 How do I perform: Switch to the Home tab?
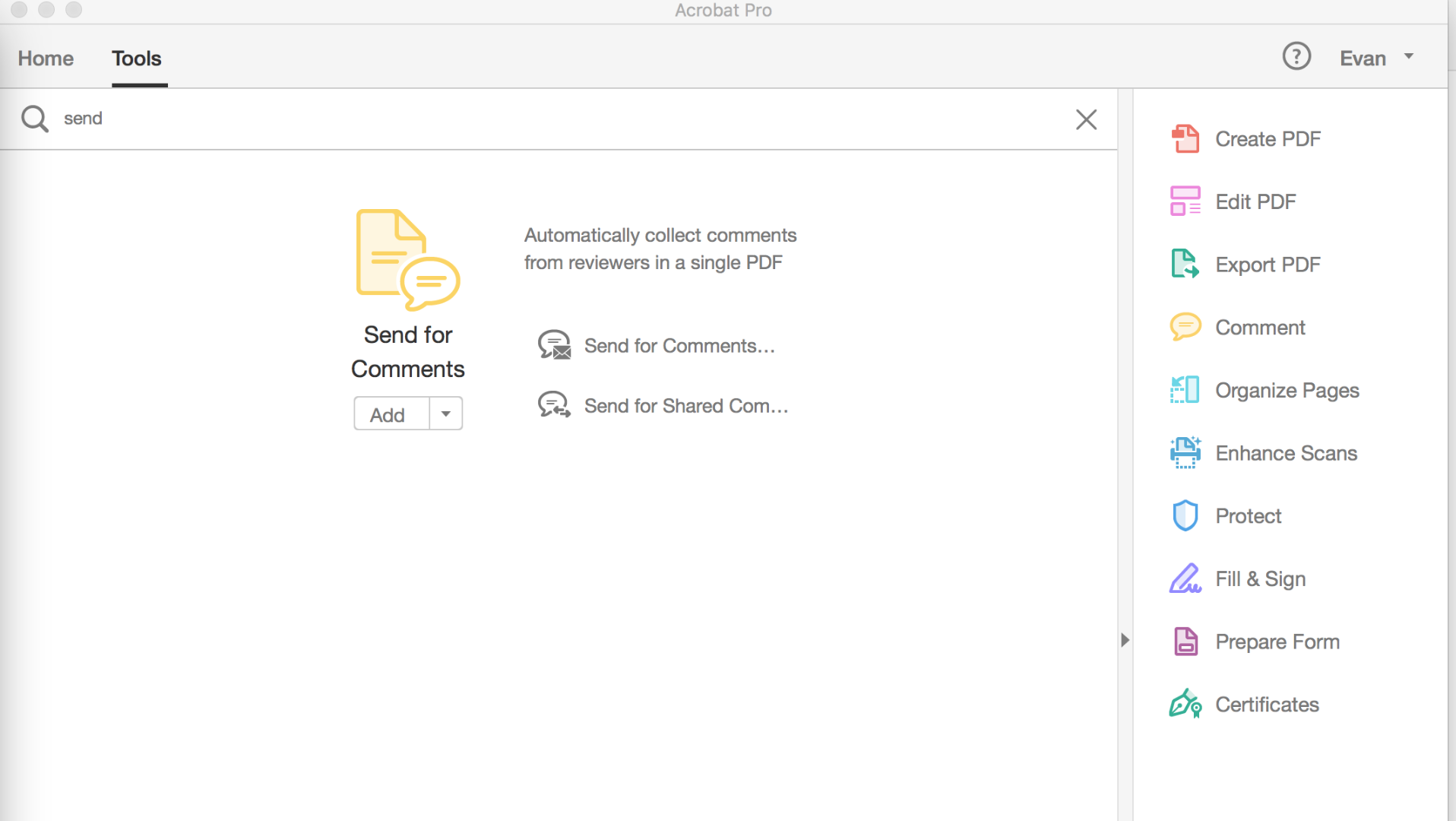pos(46,59)
